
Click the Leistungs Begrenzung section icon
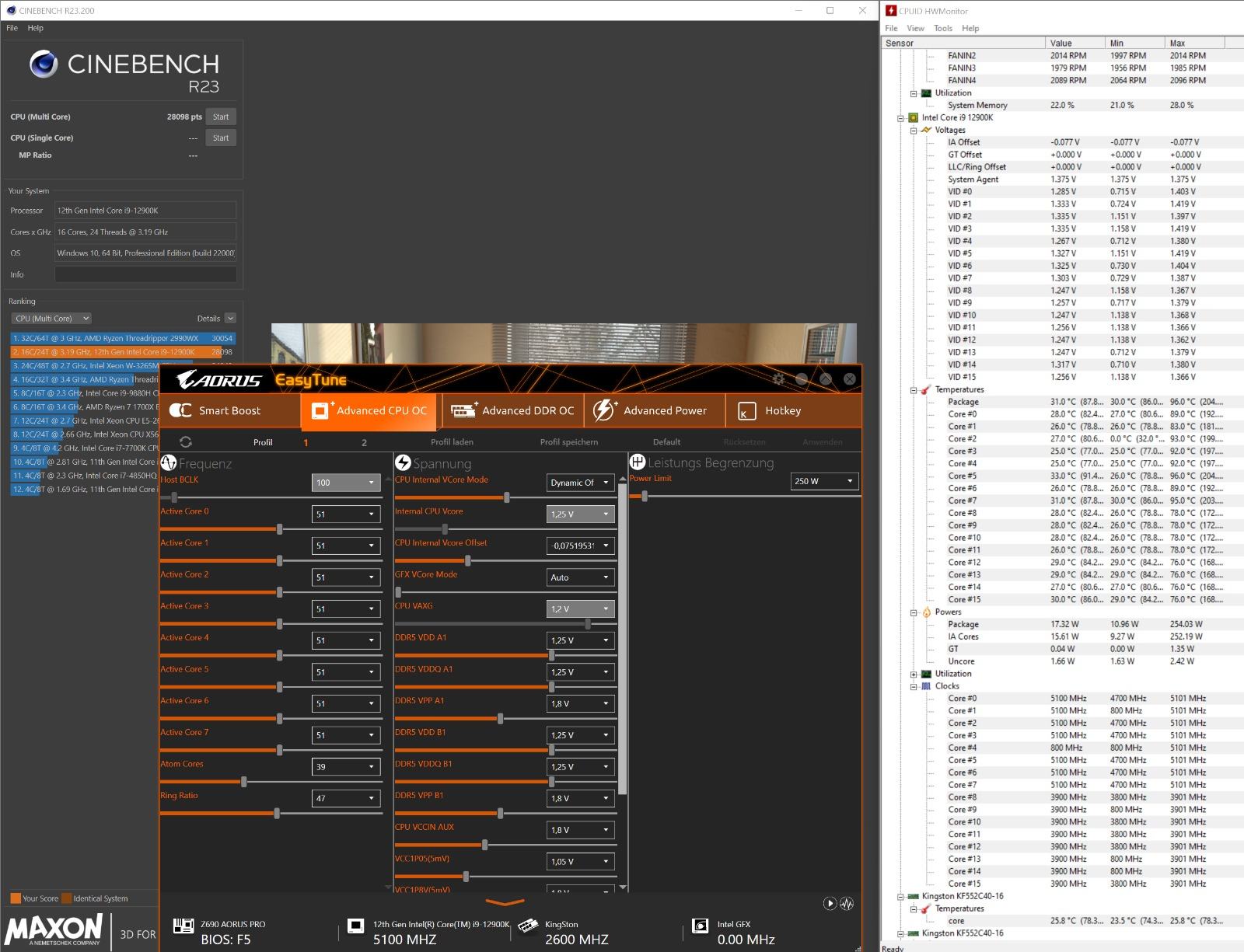coord(638,462)
